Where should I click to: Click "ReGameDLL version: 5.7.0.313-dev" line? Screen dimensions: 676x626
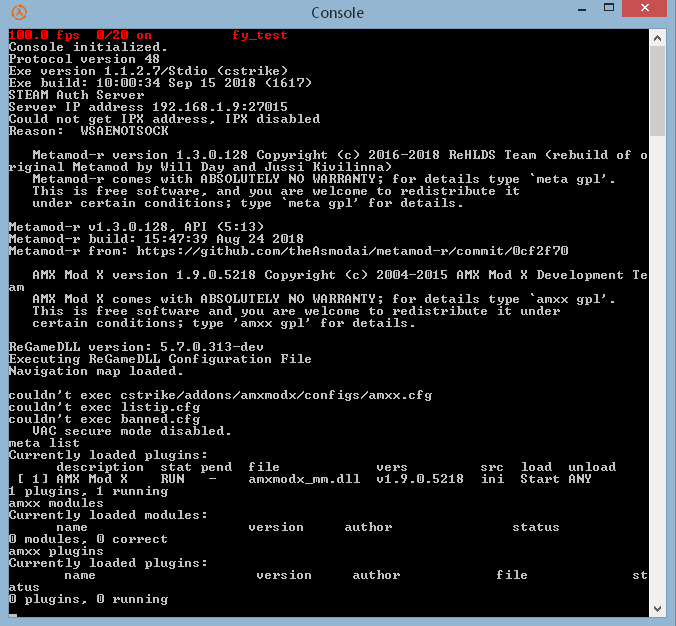tap(136, 347)
